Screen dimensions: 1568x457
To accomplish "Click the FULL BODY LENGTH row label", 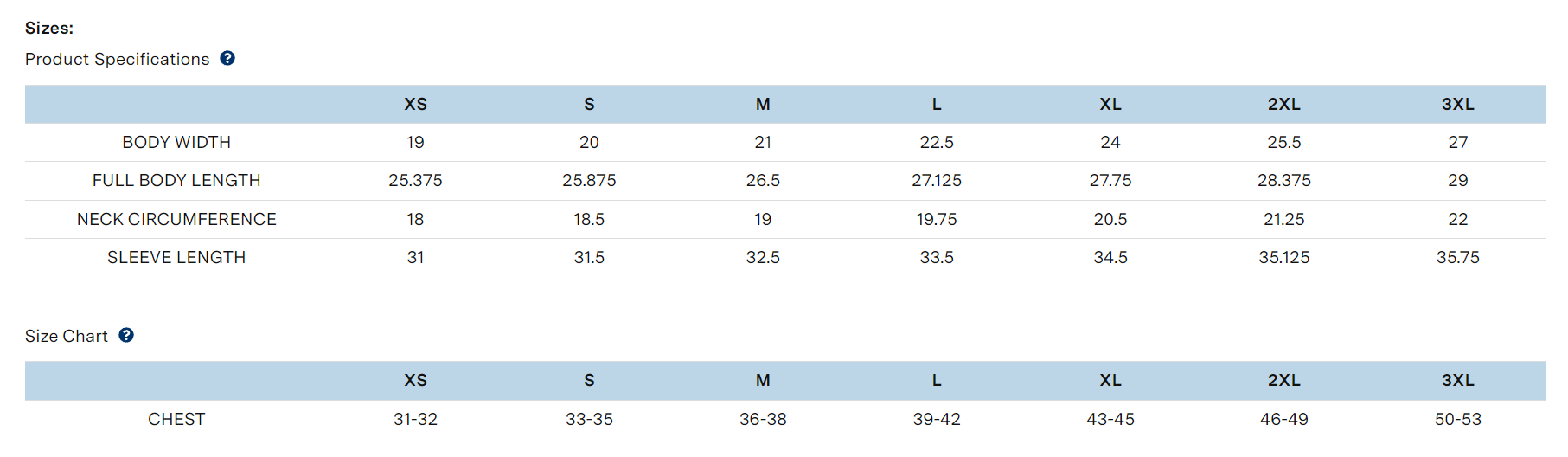I will 176,180.
